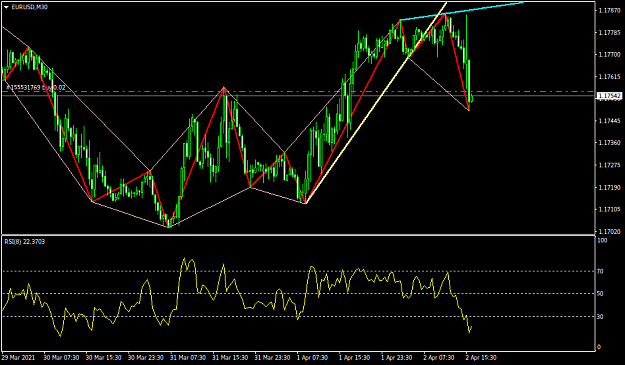
Task: Open the triangle menu beside EURUSD,M30
Action: coord(6,7)
